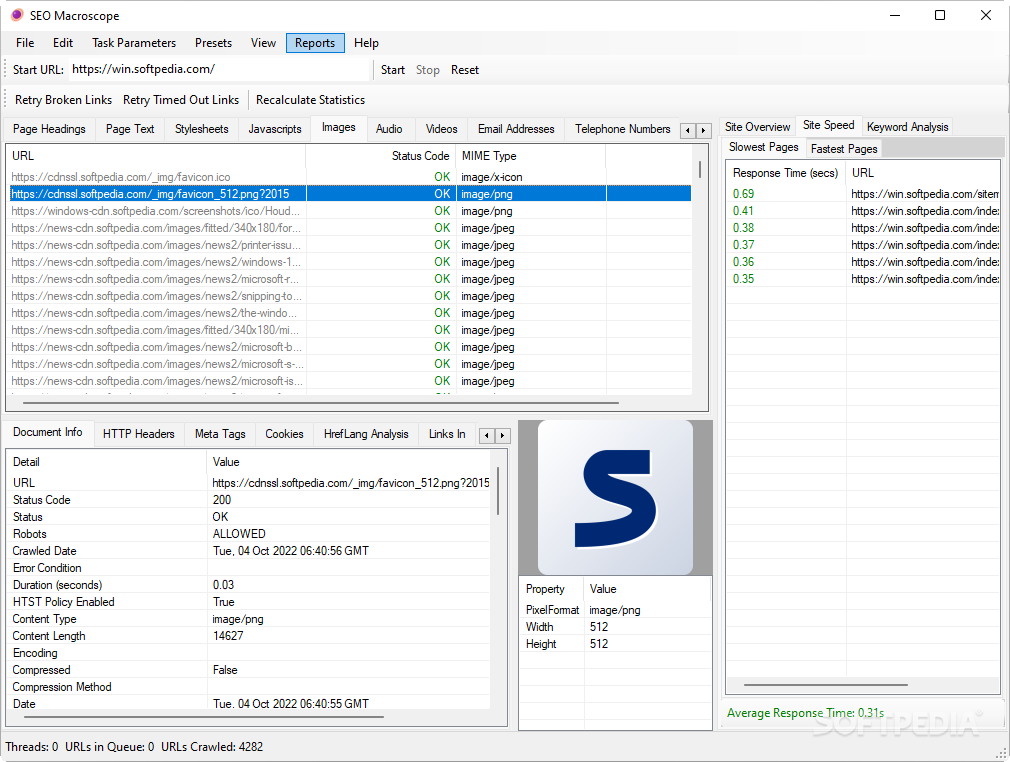Image resolution: width=1010 pixels, height=762 pixels.
Task: Open the View menu
Action: tap(263, 43)
